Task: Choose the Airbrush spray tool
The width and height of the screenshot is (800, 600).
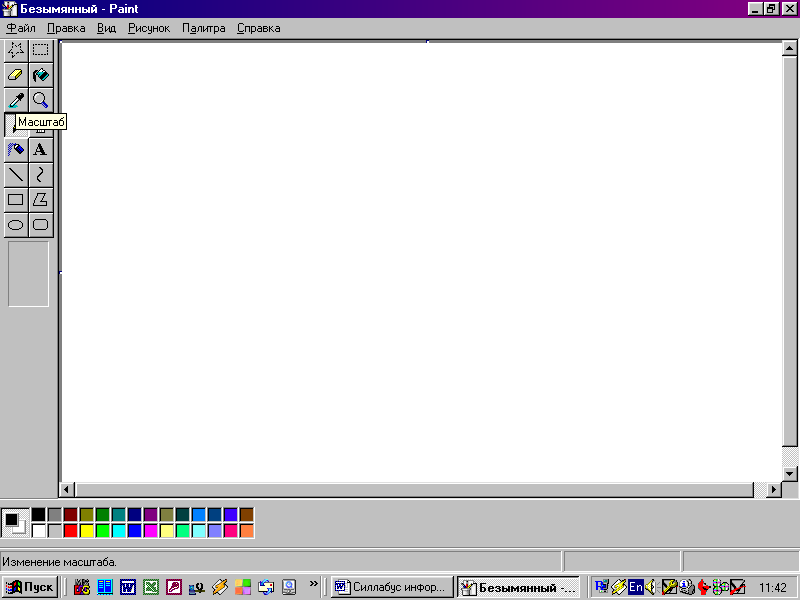Action: click(16, 149)
